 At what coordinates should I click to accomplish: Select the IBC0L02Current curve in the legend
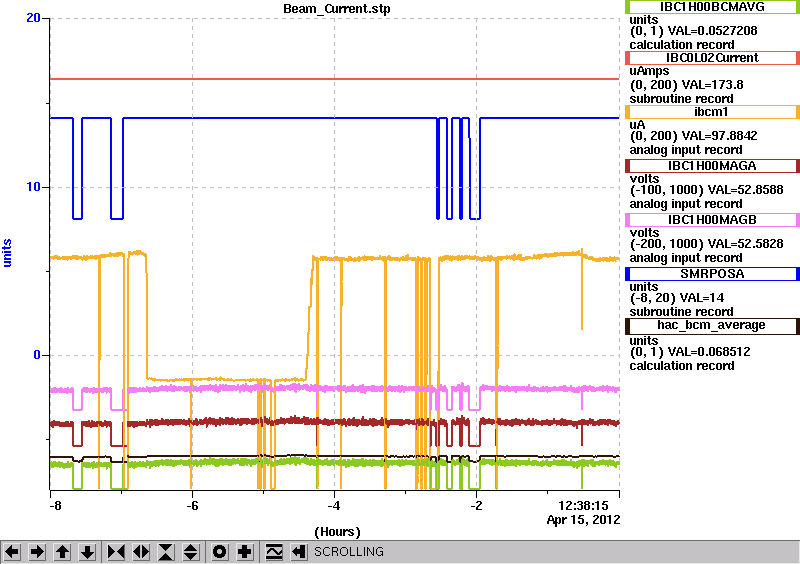[712, 58]
